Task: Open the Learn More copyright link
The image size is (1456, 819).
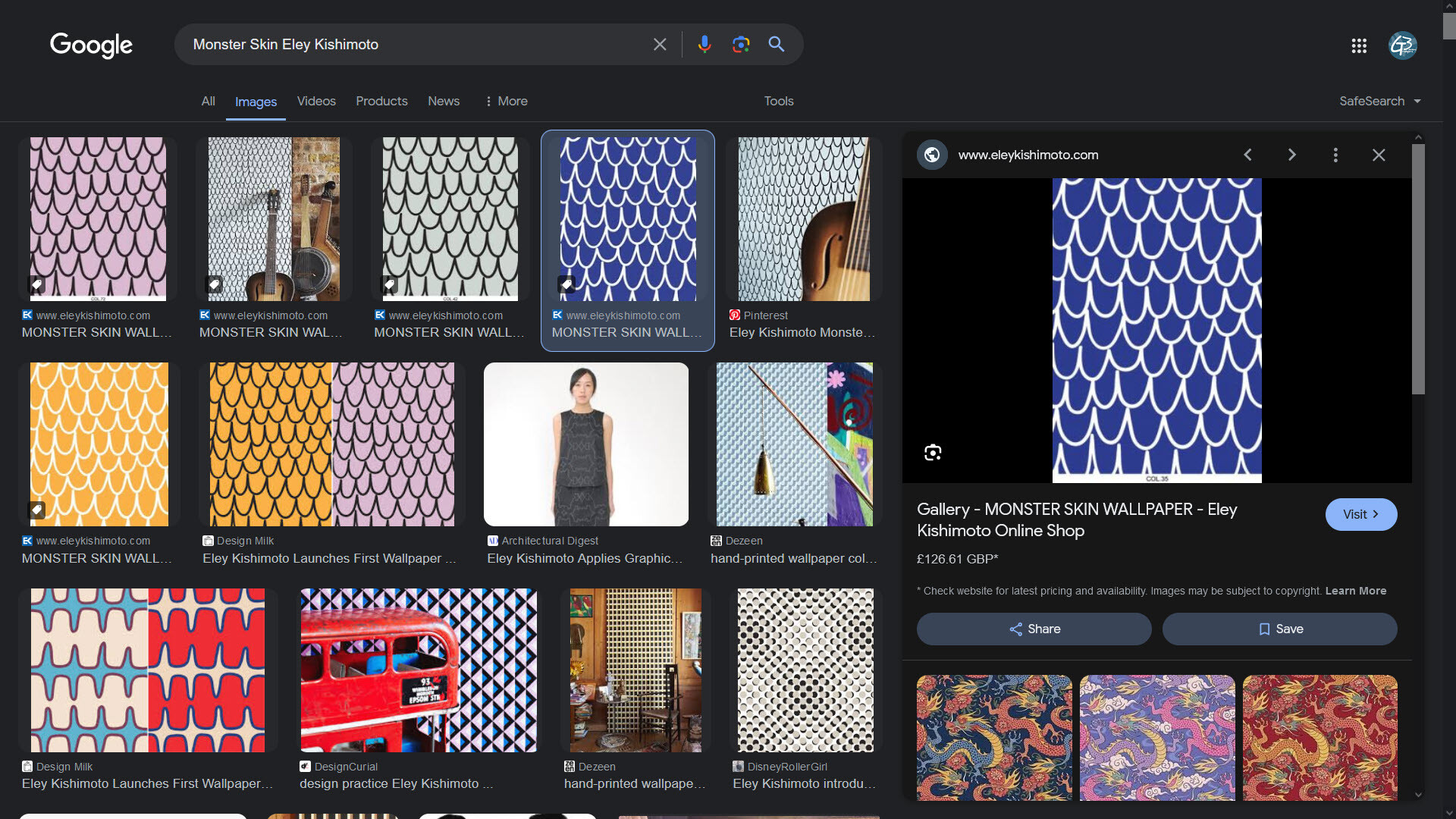Action: 1355,591
